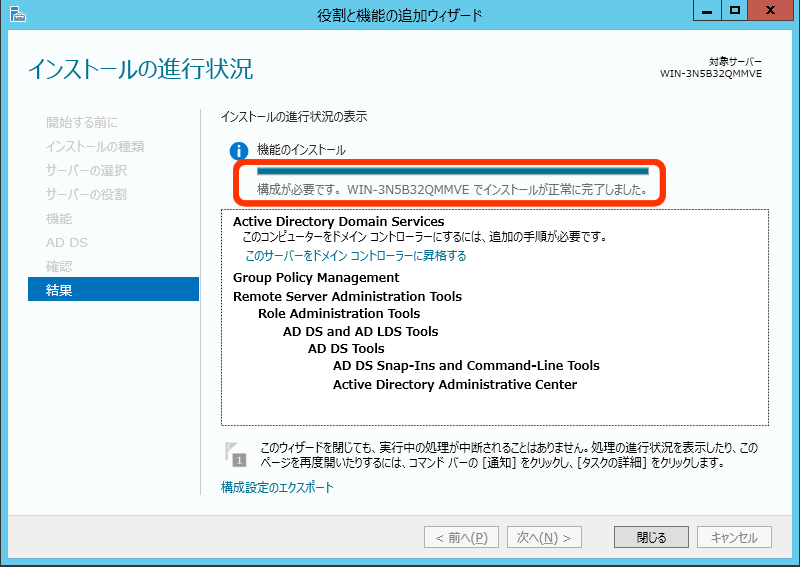Click the AD DS Tools entry
Viewport: 800px width, 567px height.
tap(346, 349)
